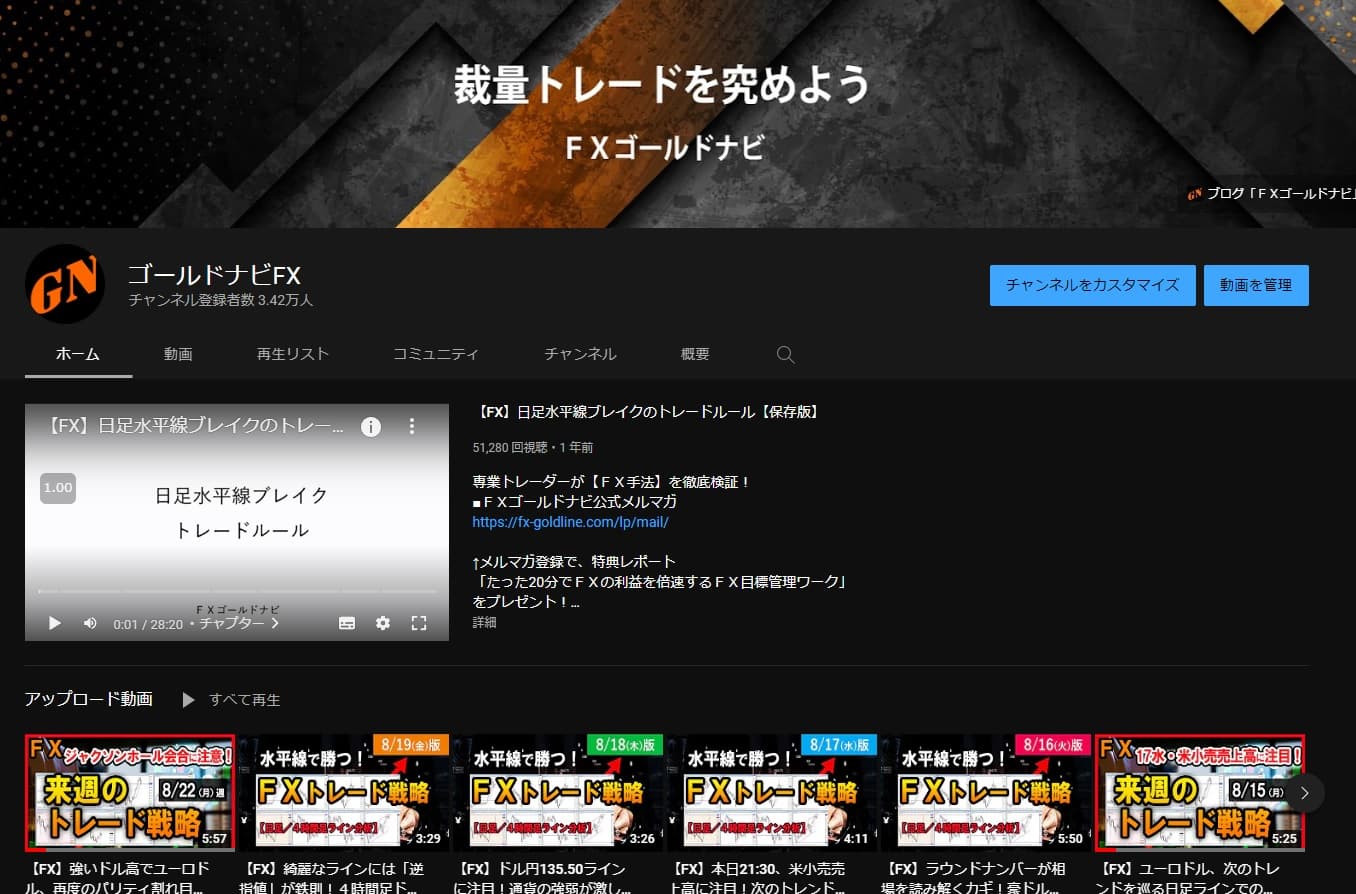The width and height of the screenshot is (1356, 894).
Task: Open the 再生リスト tab
Action: click(292, 354)
